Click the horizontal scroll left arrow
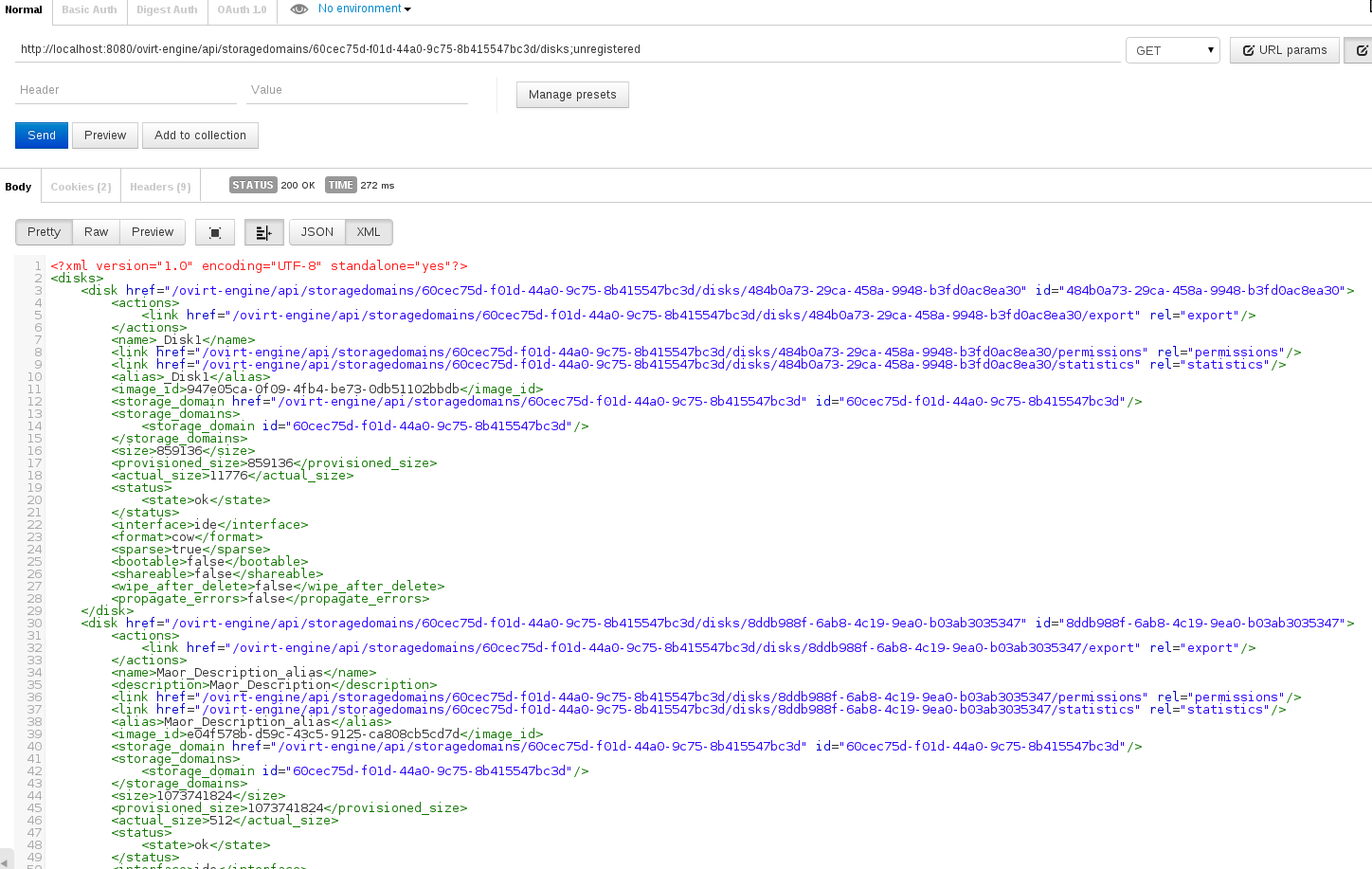This screenshot has height=869, width=1372. tap(6, 862)
